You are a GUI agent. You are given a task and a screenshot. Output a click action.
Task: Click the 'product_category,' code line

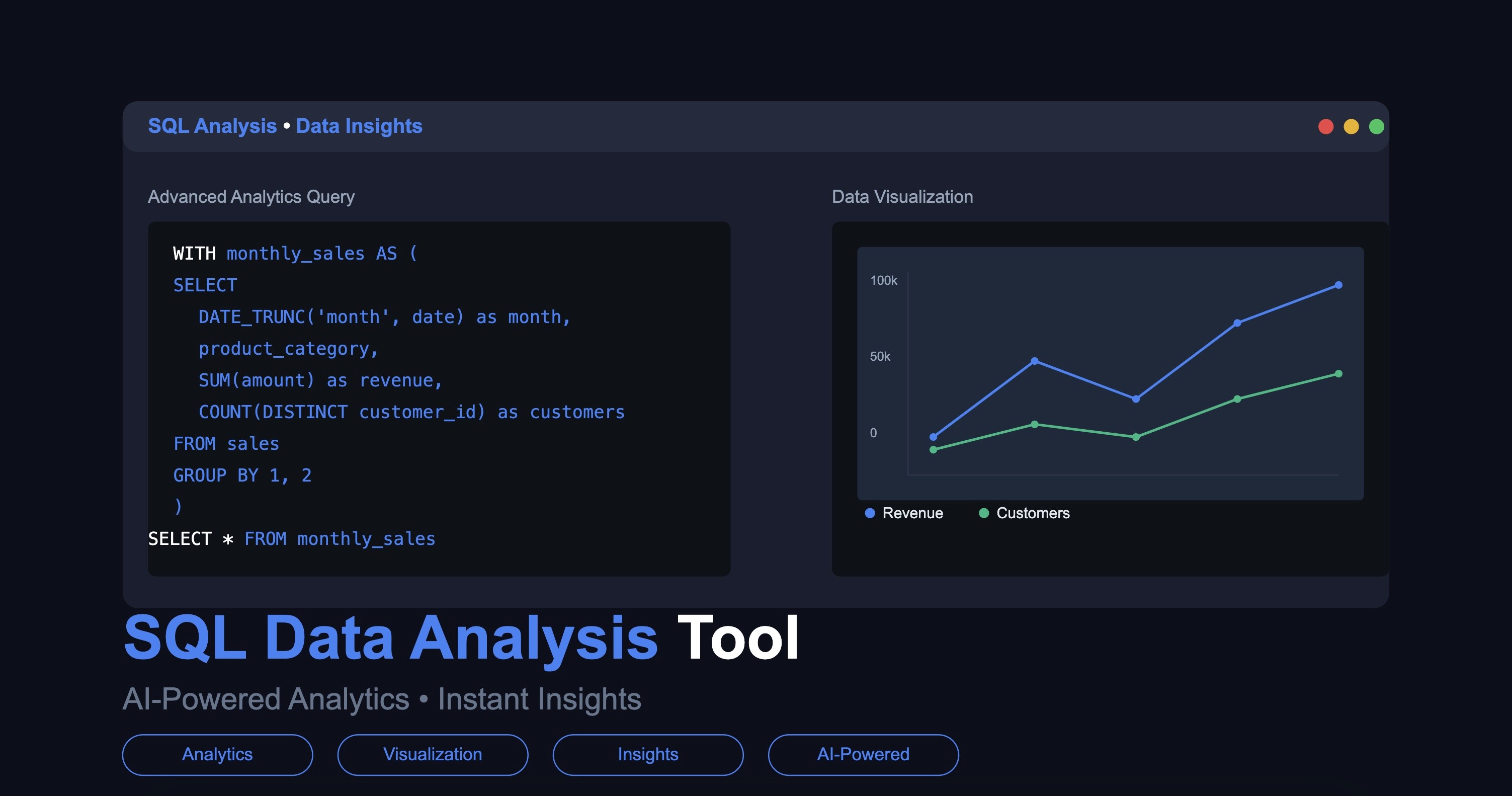click(x=289, y=349)
